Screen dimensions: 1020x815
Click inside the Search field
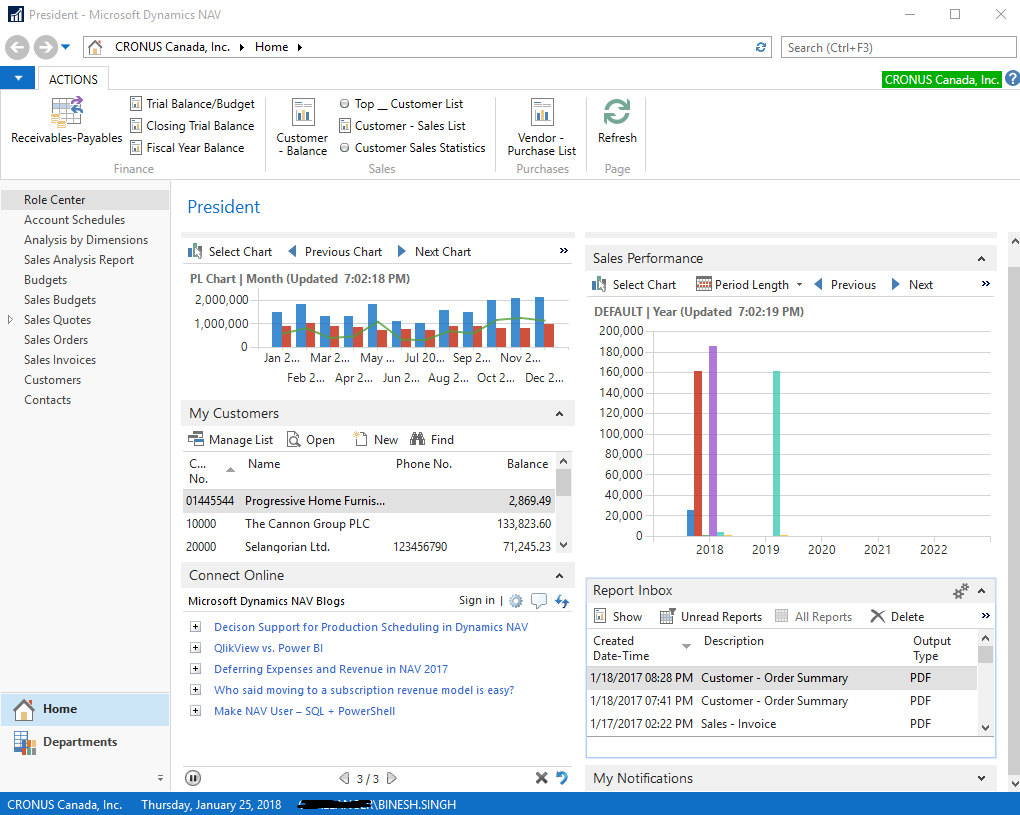[897, 47]
